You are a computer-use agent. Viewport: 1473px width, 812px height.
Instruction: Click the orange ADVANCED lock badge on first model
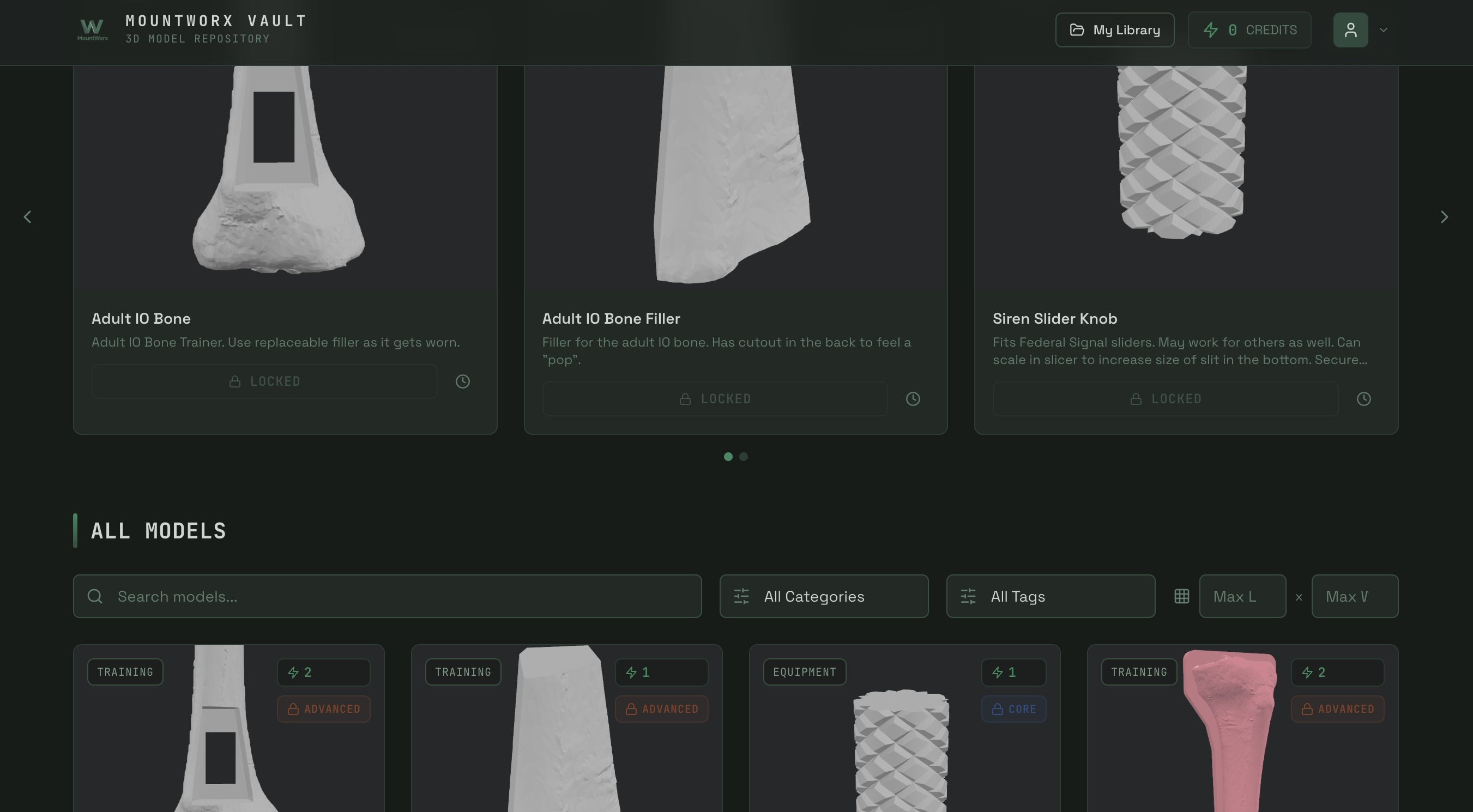click(324, 708)
